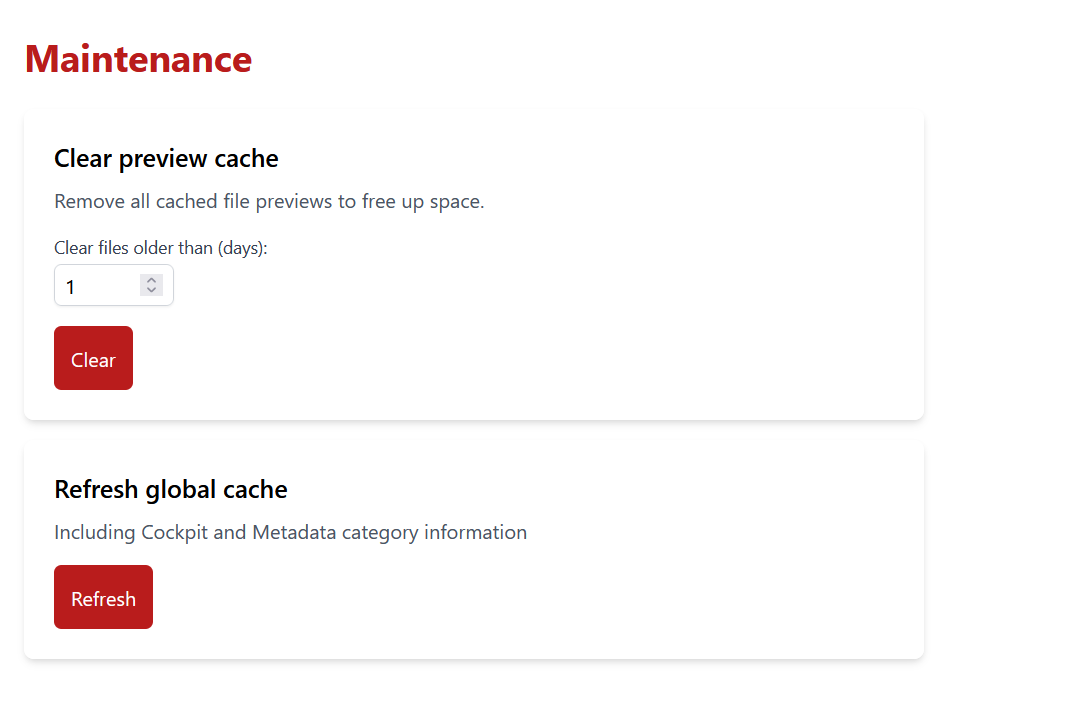This screenshot has height=717, width=1072.
Task: Click the 'Including Cockpit and Metadata' description text
Action: click(290, 532)
